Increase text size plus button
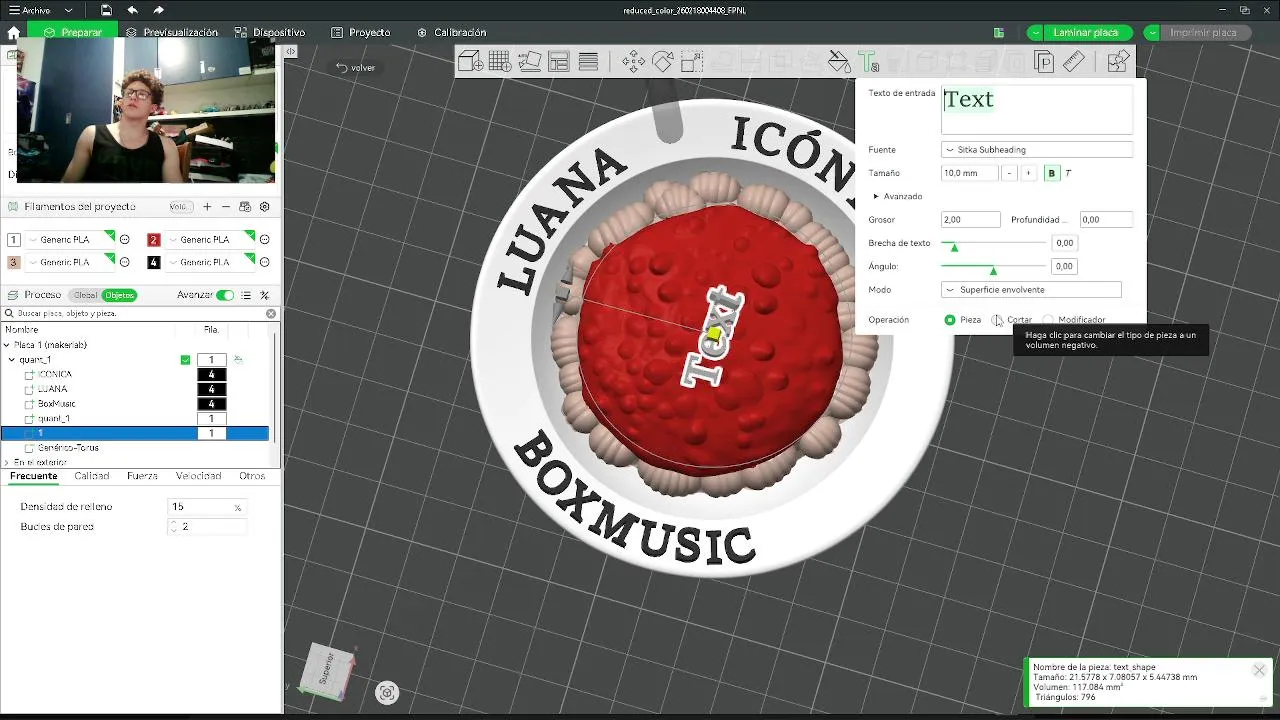Image resolution: width=1280 pixels, height=720 pixels. tap(1028, 173)
